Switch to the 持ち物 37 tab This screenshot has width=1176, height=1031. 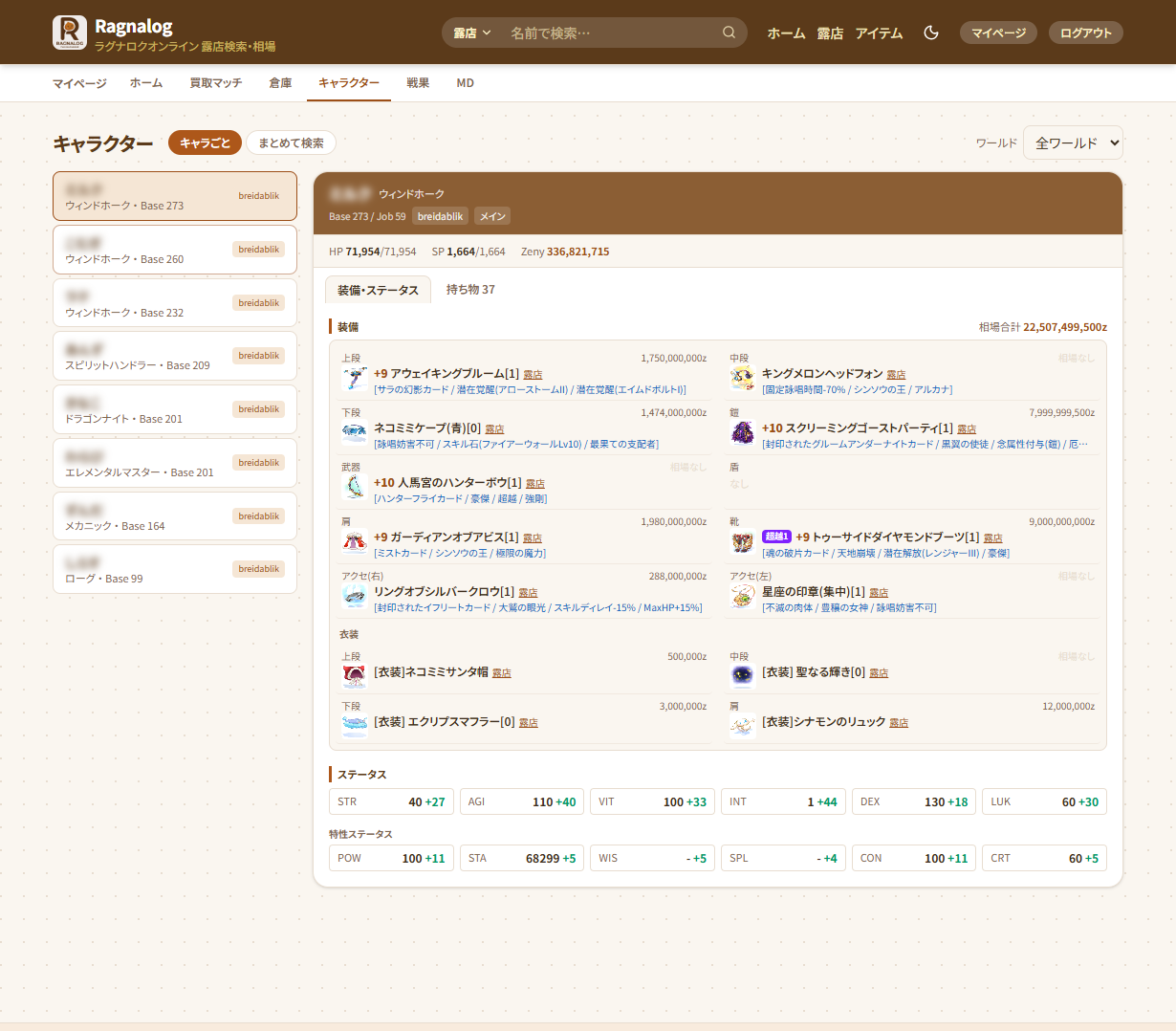tap(470, 289)
